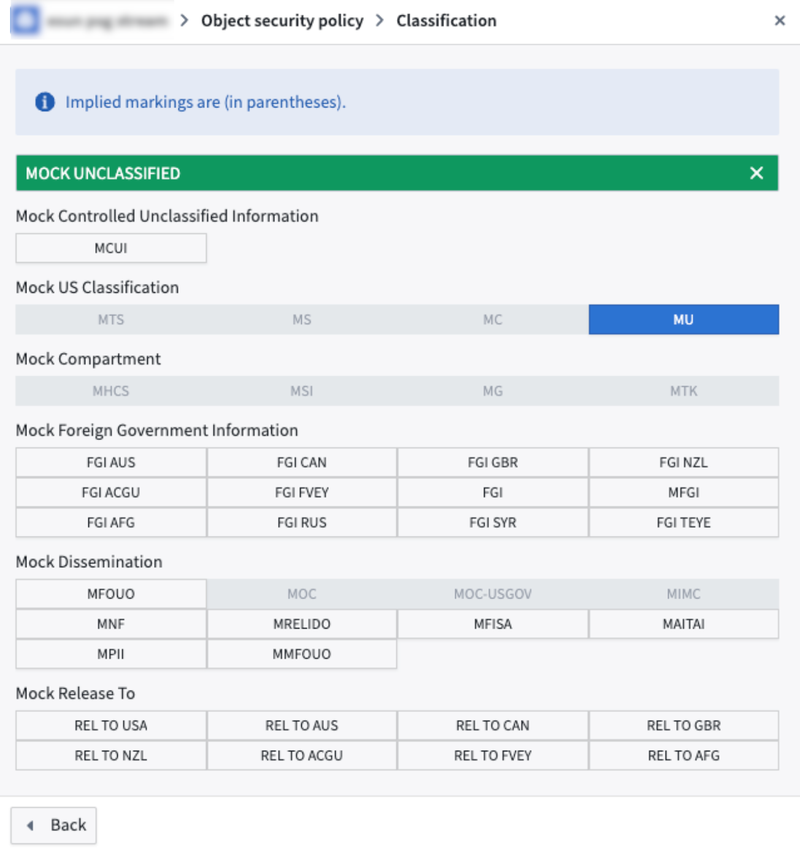
Task: Close the Classification dialog
Action: 780,21
